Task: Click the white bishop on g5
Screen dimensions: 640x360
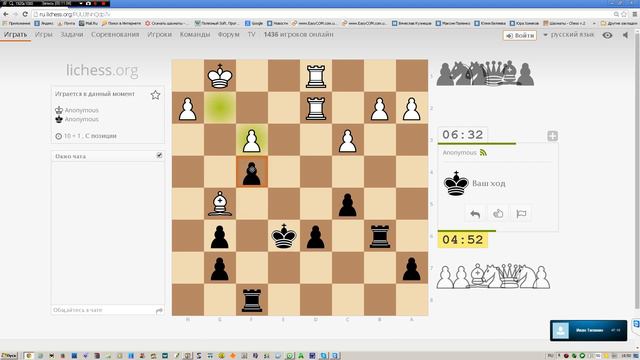Action: pos(220,204)
